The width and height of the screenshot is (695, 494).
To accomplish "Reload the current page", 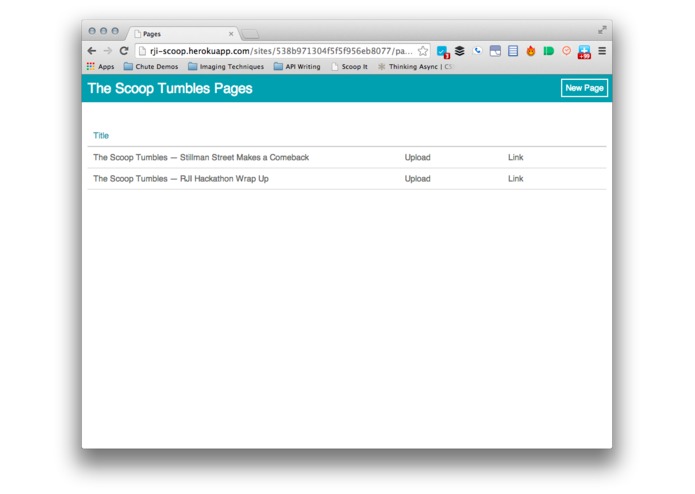I will pyautogui.click(x=124, y=51).
